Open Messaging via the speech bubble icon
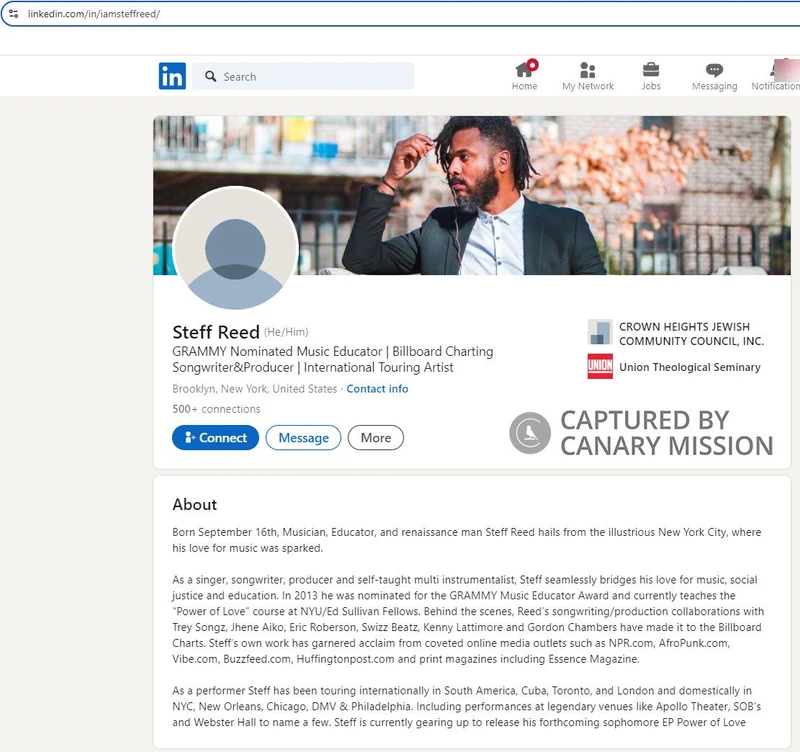Screen dimensions: 800x752 tap(714, 69)
